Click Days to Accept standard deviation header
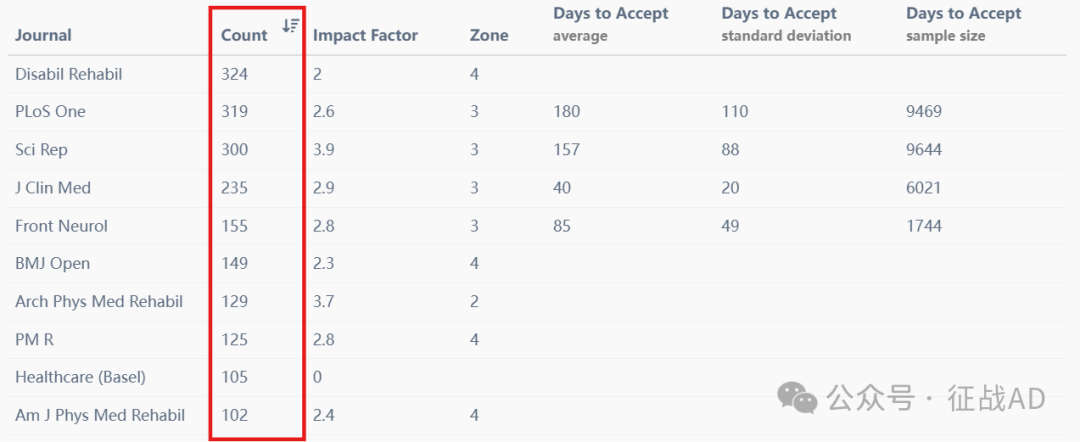 [x=786, y=24]
